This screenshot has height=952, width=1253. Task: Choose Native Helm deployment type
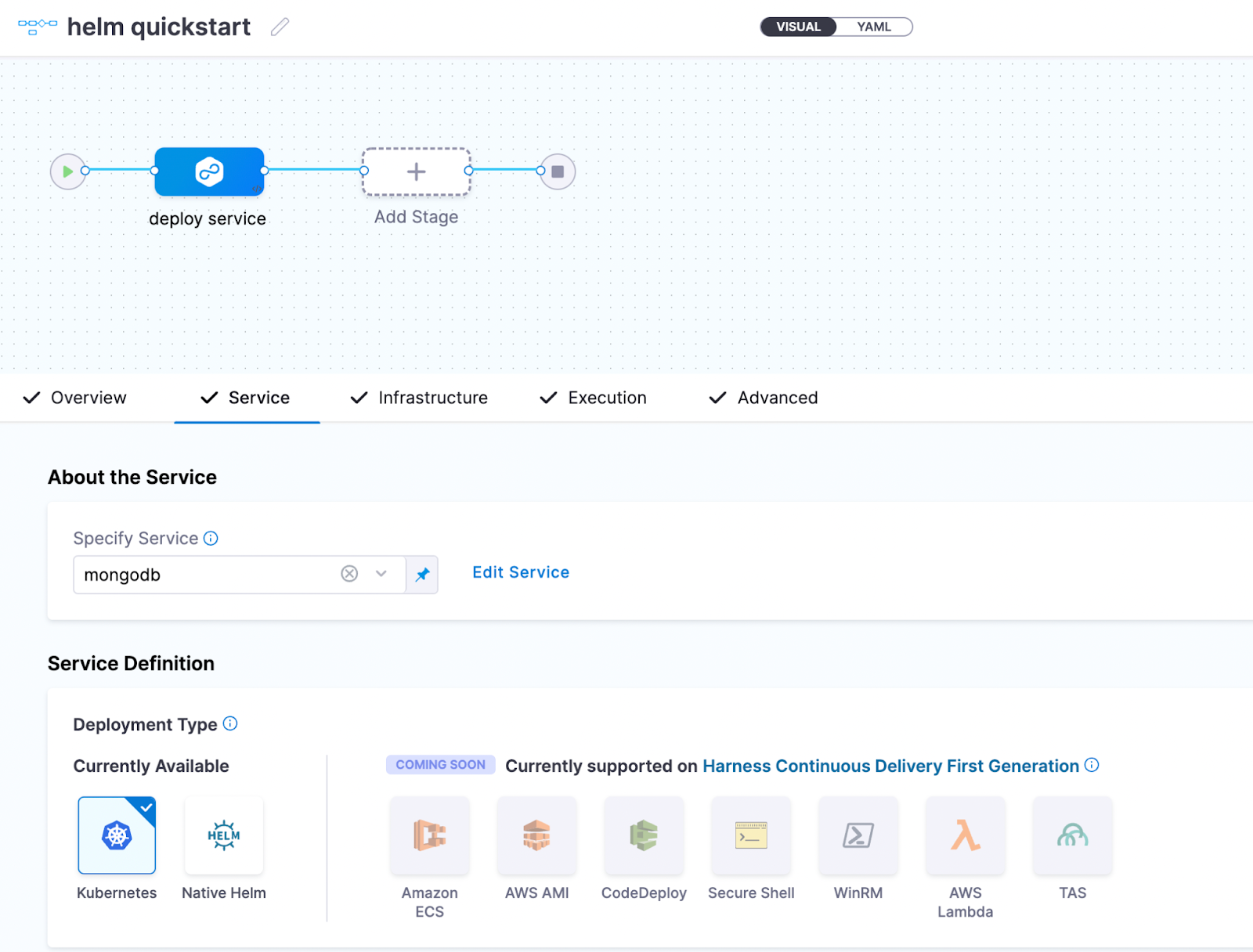[x=224, y=835]
